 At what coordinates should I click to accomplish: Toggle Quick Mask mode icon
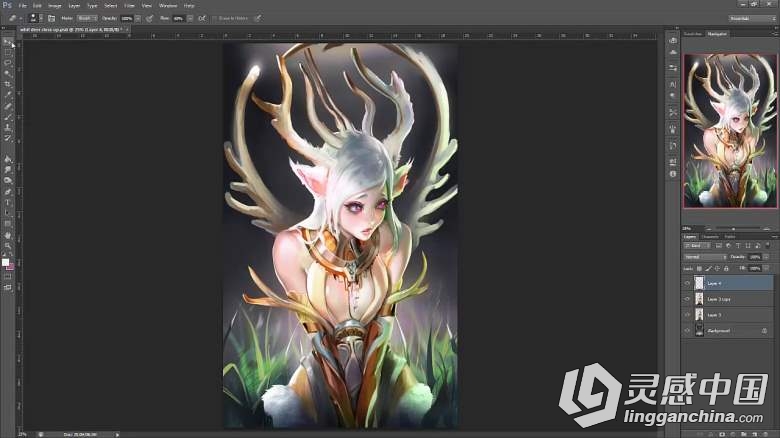(7, 277)
